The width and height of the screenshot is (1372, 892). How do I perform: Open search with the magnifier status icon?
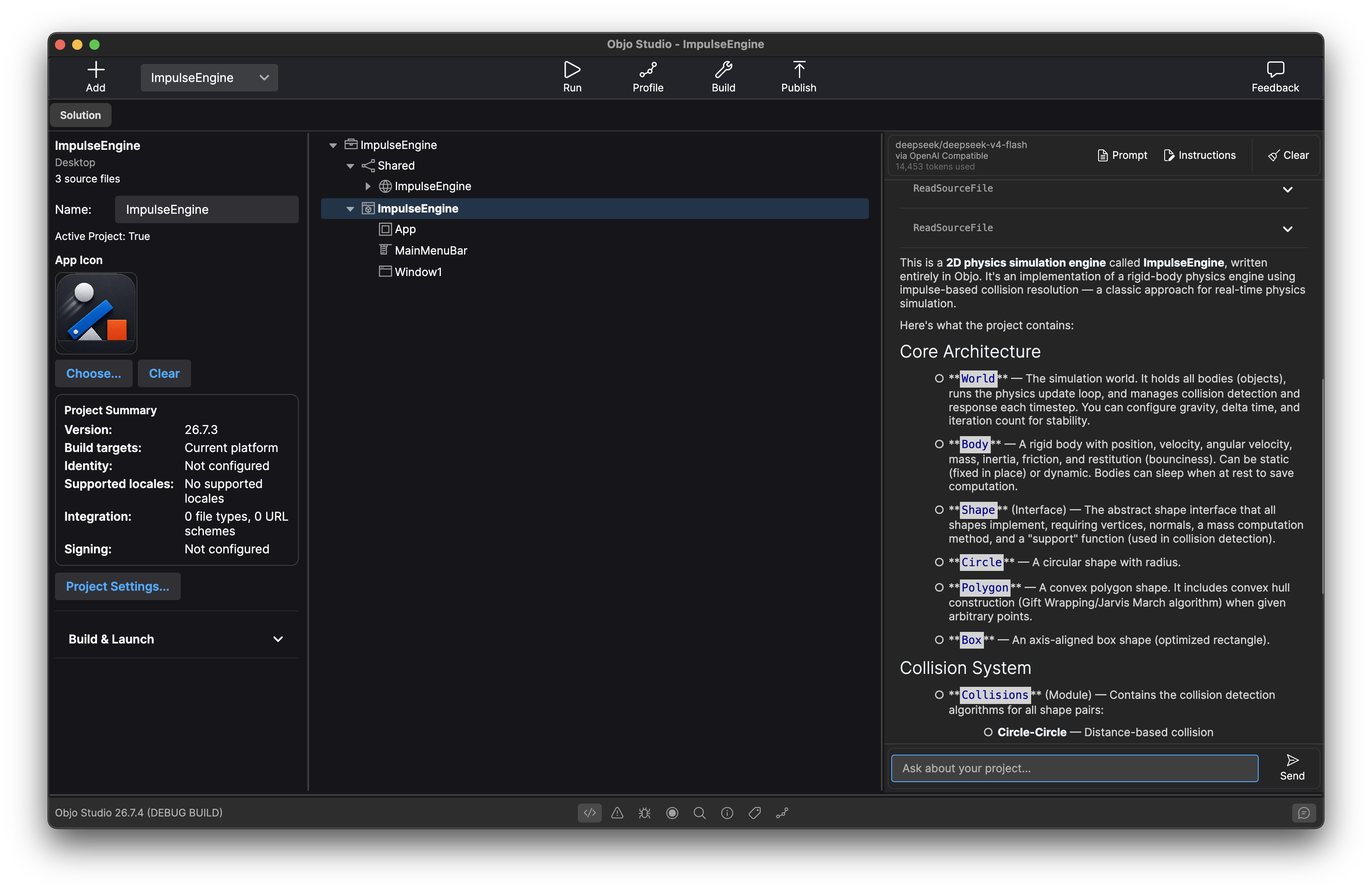[699, 813]
